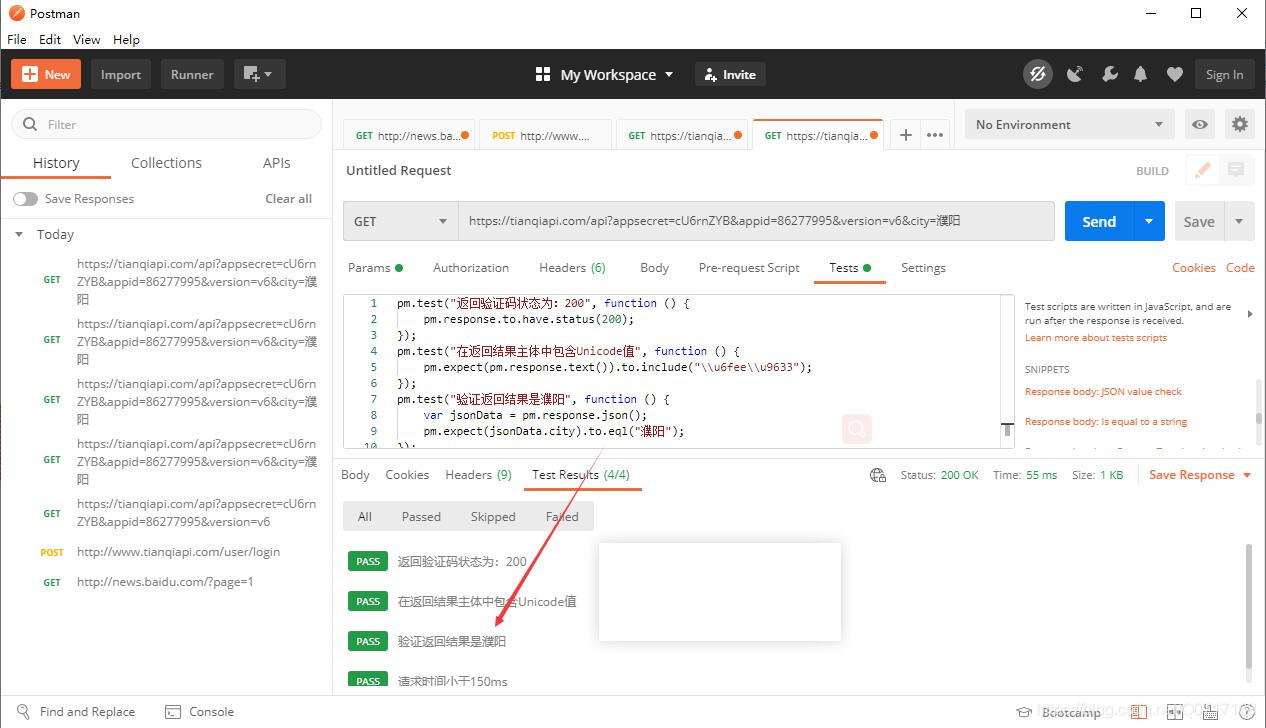Collapse the snippets panel arrow

(1250, 314)
